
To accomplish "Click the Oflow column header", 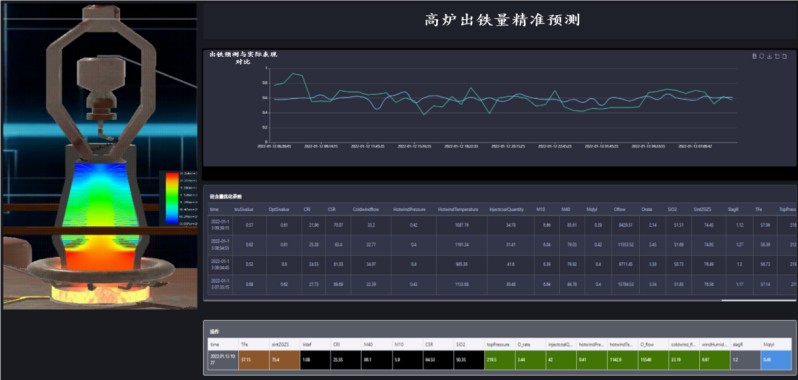I will [x=619, y=209].
